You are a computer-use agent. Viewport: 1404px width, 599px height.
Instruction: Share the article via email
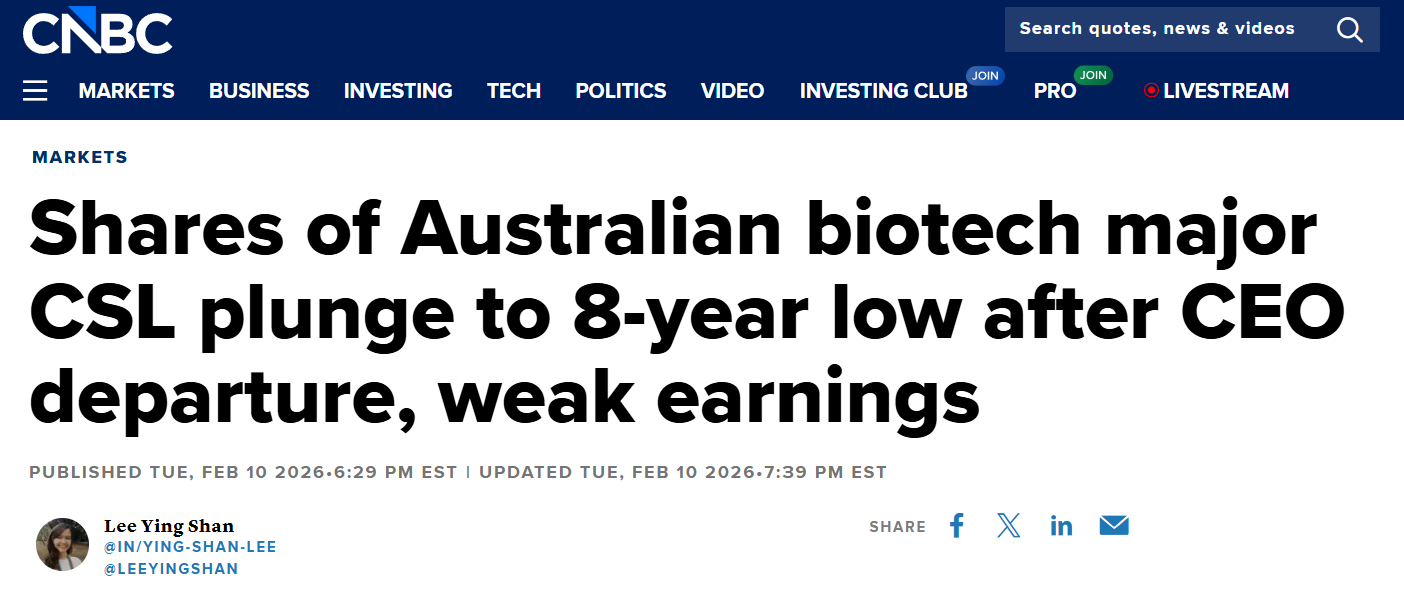1114,524
